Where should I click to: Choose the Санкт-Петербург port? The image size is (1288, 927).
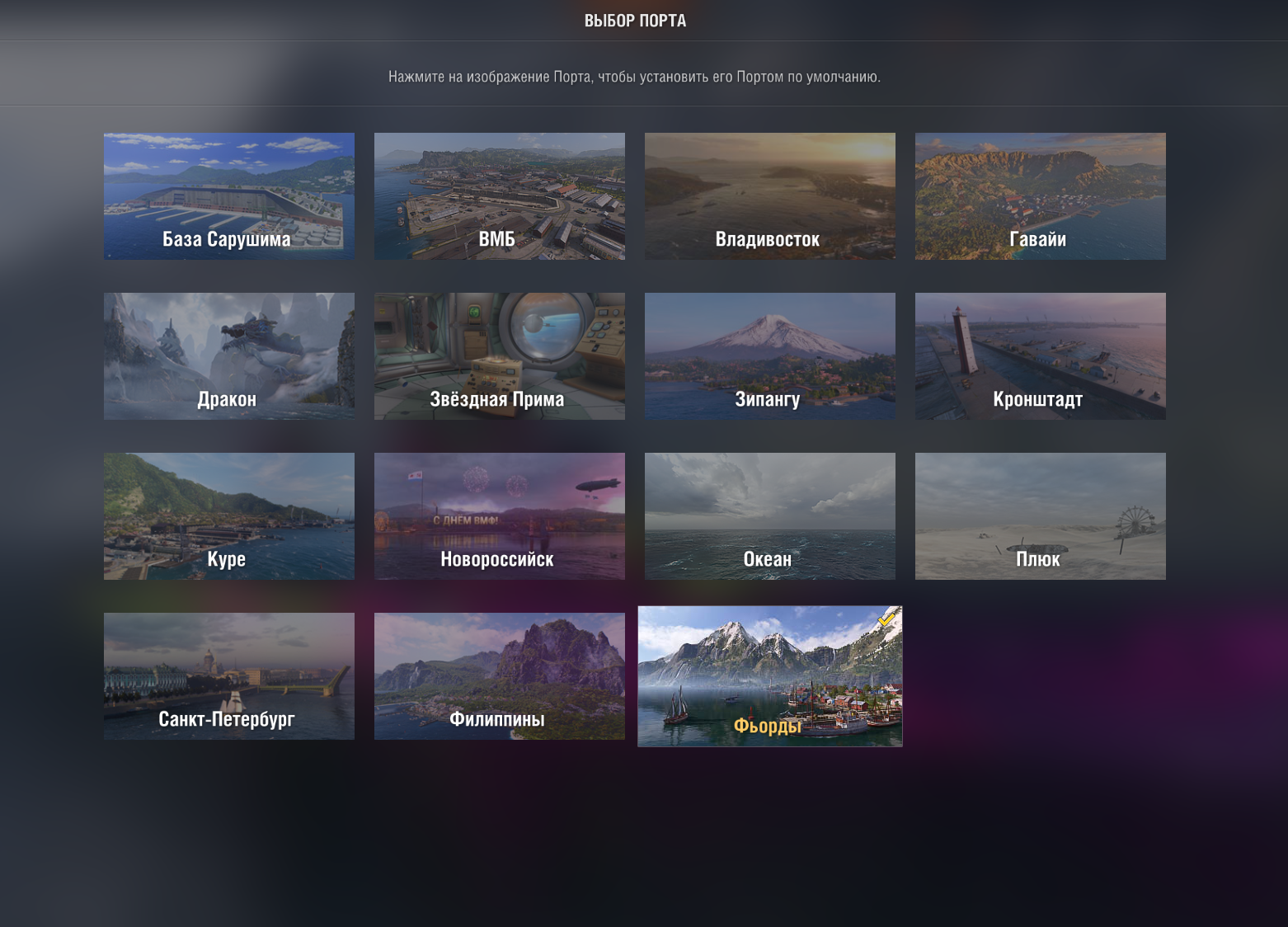coord(229,676)
